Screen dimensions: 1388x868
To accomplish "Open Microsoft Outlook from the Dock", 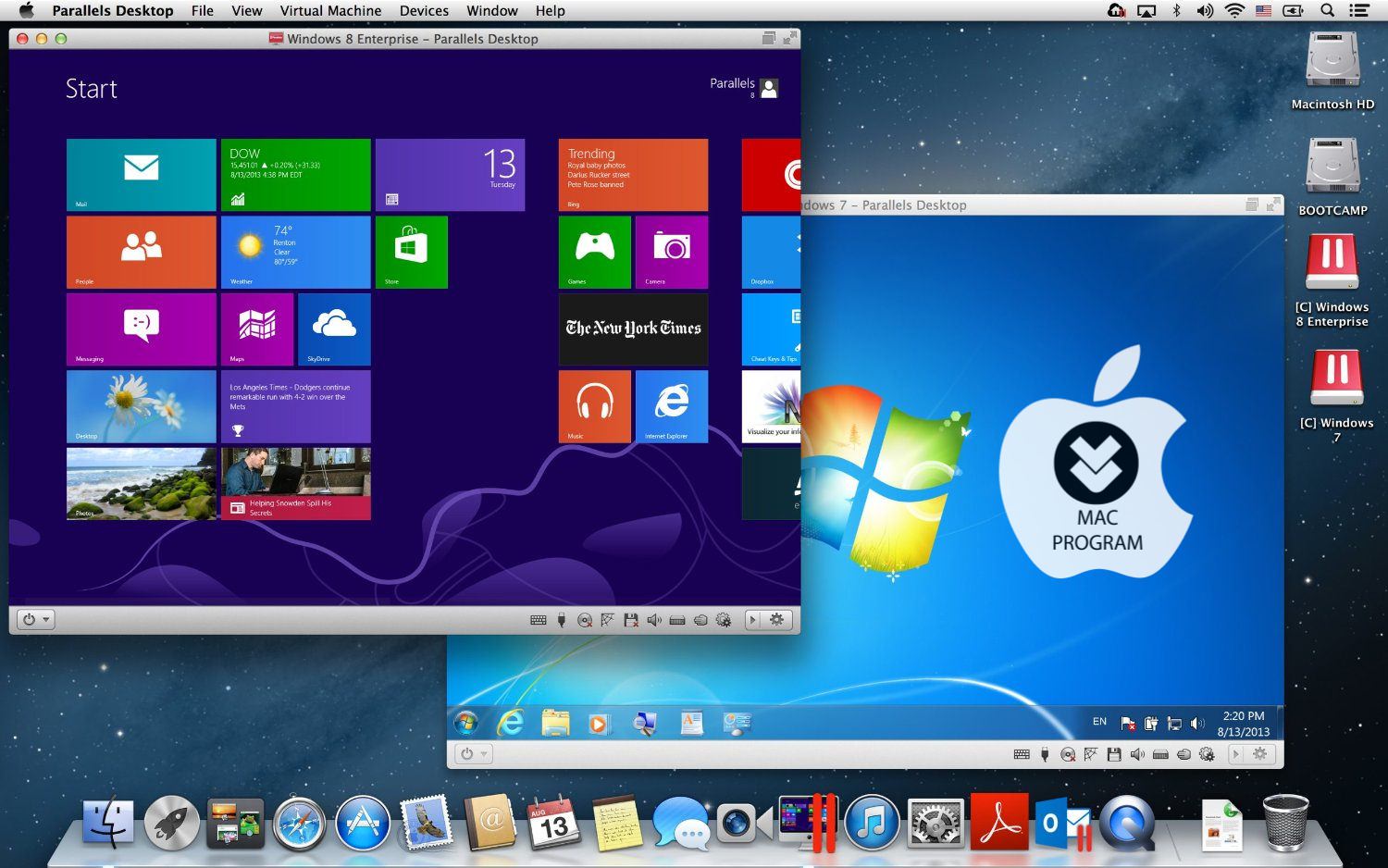I will [x=1062, y=823].
